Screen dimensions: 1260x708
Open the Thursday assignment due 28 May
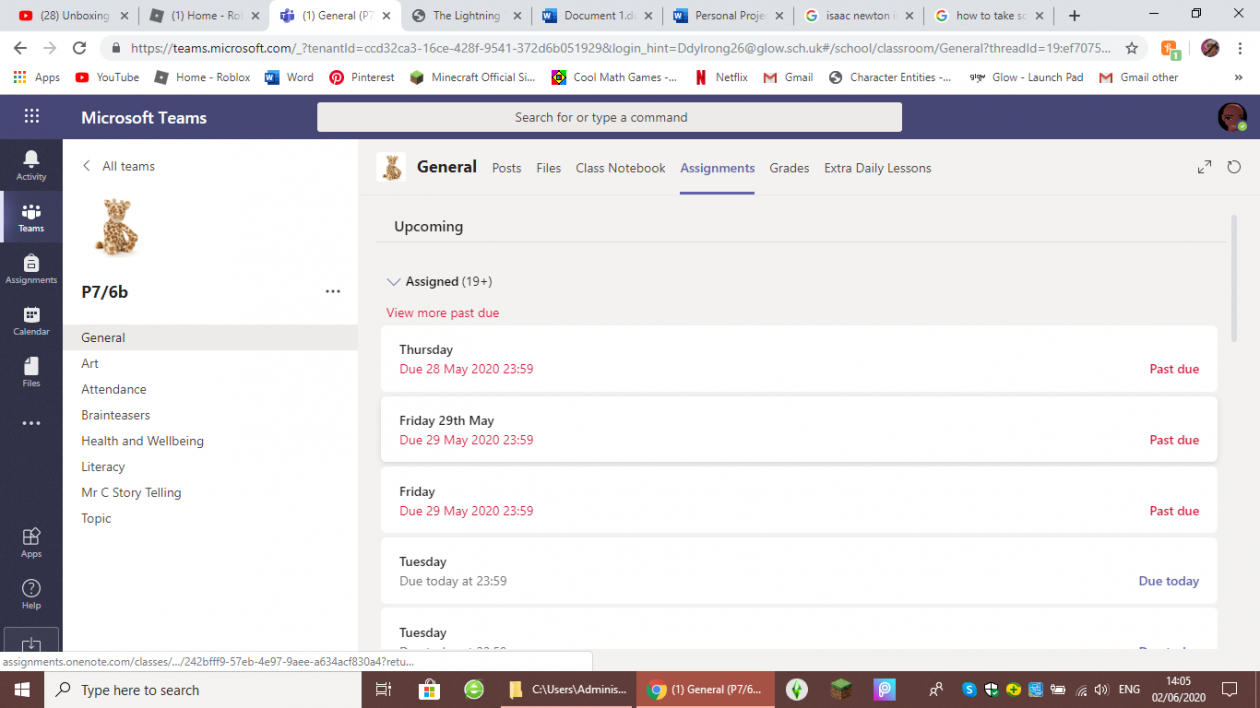point(799,359)
